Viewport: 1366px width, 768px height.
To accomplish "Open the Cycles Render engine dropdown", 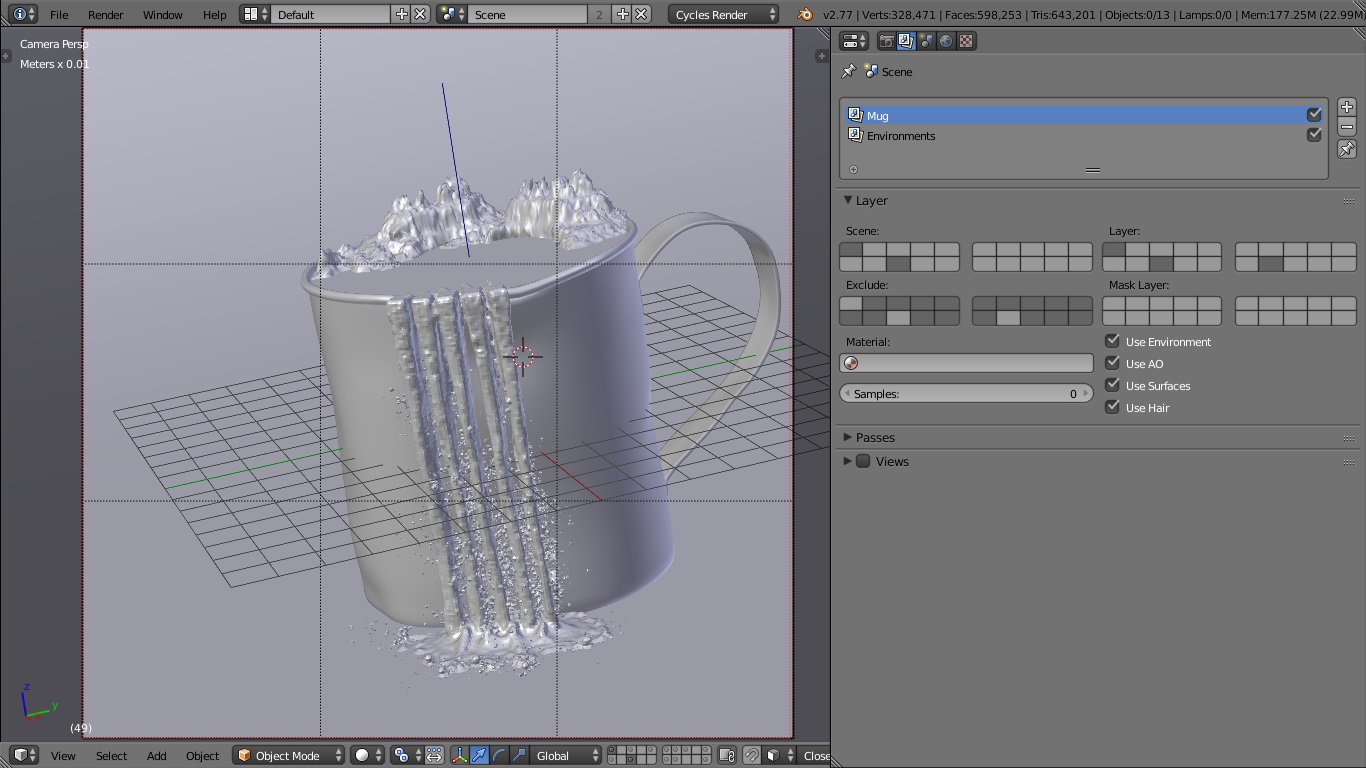I will click(723, 14).
